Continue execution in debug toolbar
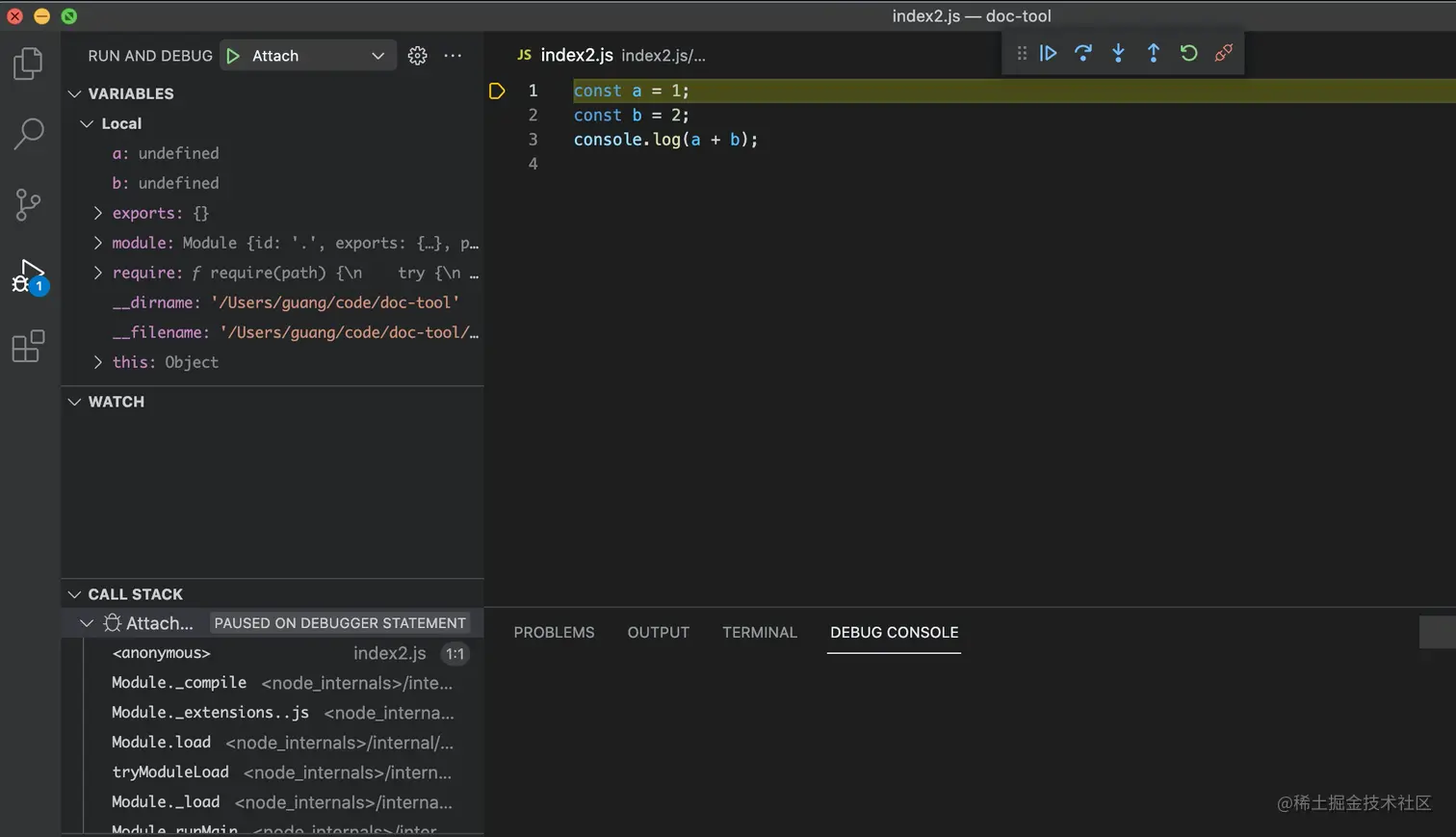 (1049, 53)
